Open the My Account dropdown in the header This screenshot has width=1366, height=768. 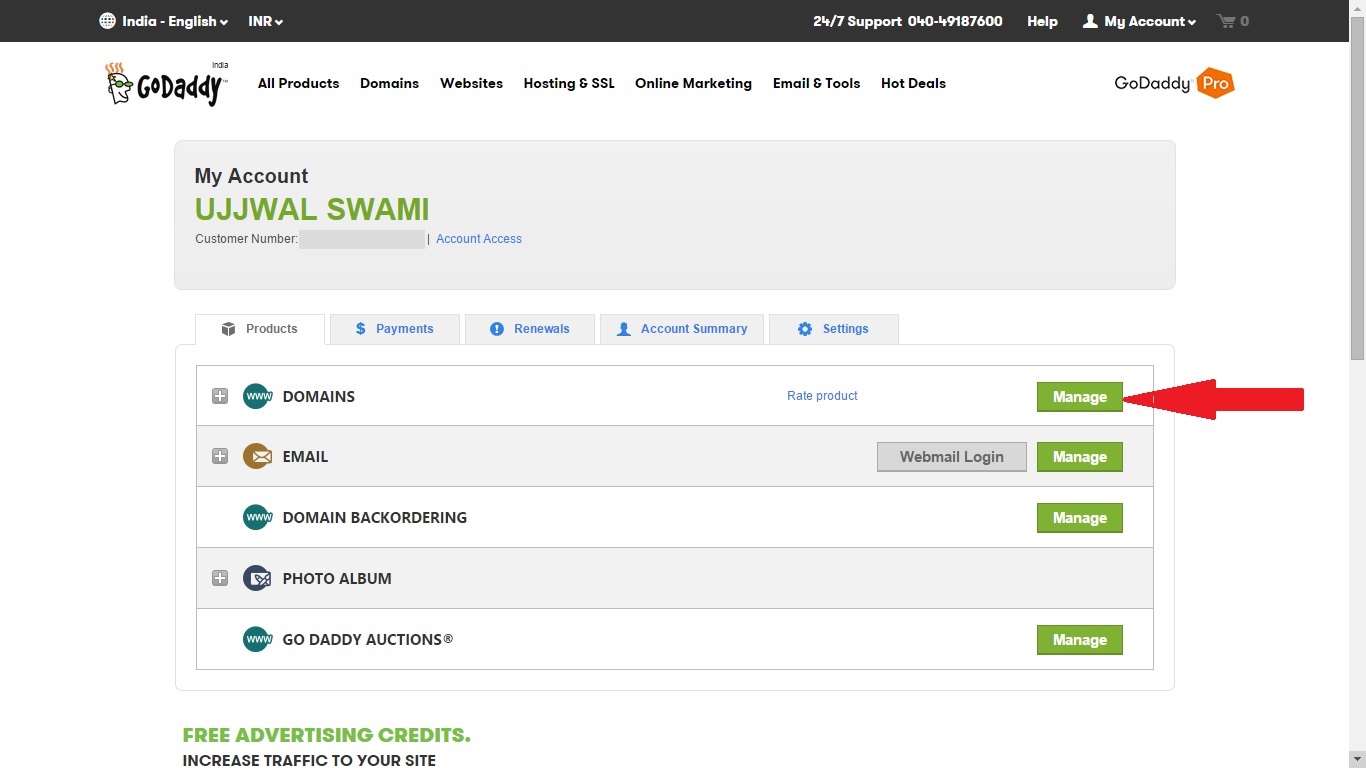click(1140, 21)
